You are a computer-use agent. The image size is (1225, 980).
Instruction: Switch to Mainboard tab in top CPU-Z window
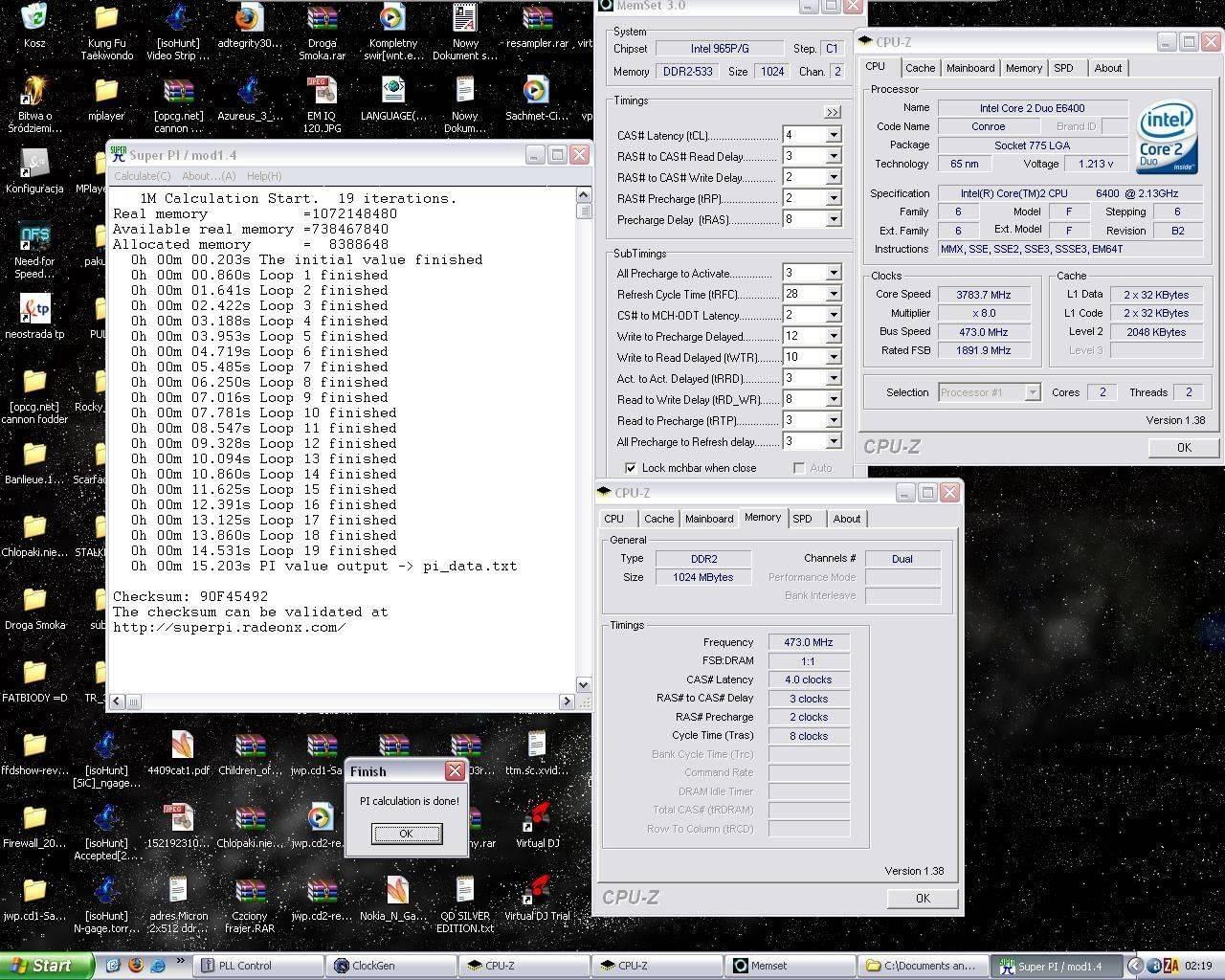[970, 68]
